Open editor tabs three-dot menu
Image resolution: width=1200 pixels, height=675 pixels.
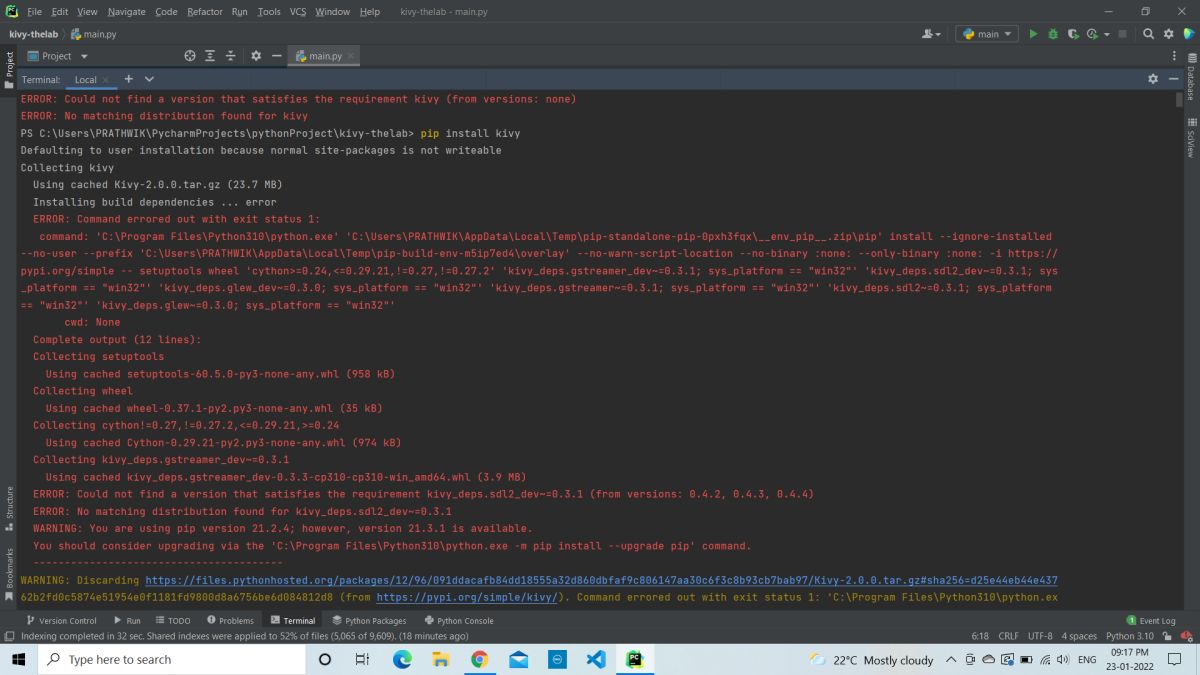(1174, 56)
